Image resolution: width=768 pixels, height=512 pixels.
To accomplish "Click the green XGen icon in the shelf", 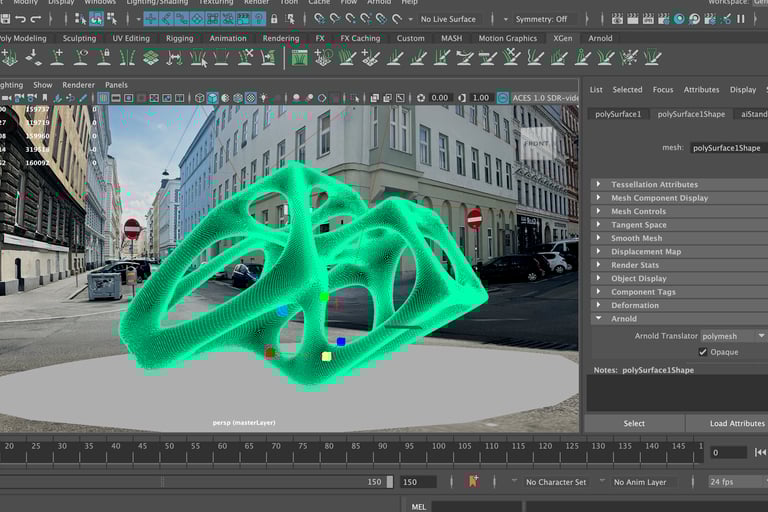I will [x=299, y=58].
